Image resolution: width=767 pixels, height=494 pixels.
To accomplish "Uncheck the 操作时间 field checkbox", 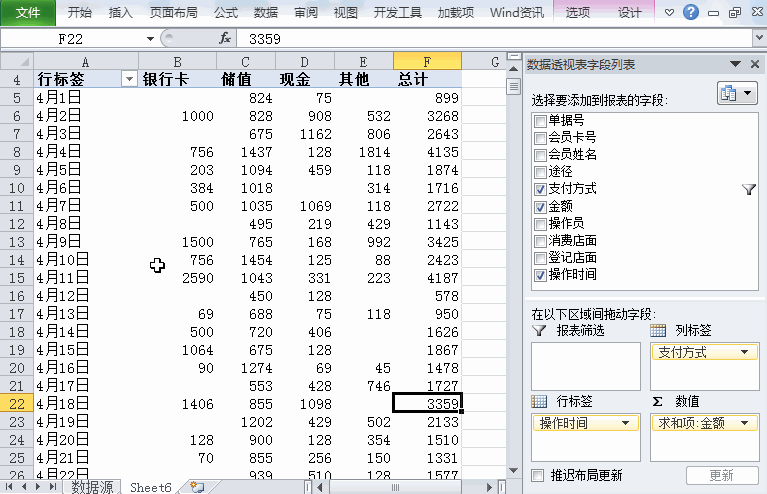I will (x=540, y=275).
